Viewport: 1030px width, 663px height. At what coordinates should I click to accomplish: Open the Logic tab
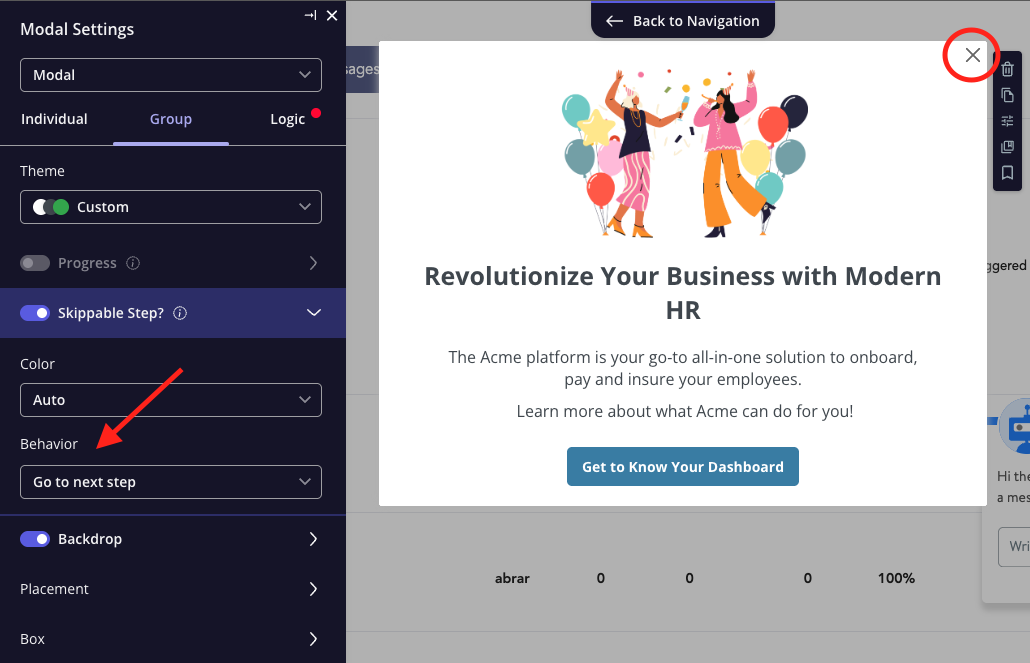288,119
